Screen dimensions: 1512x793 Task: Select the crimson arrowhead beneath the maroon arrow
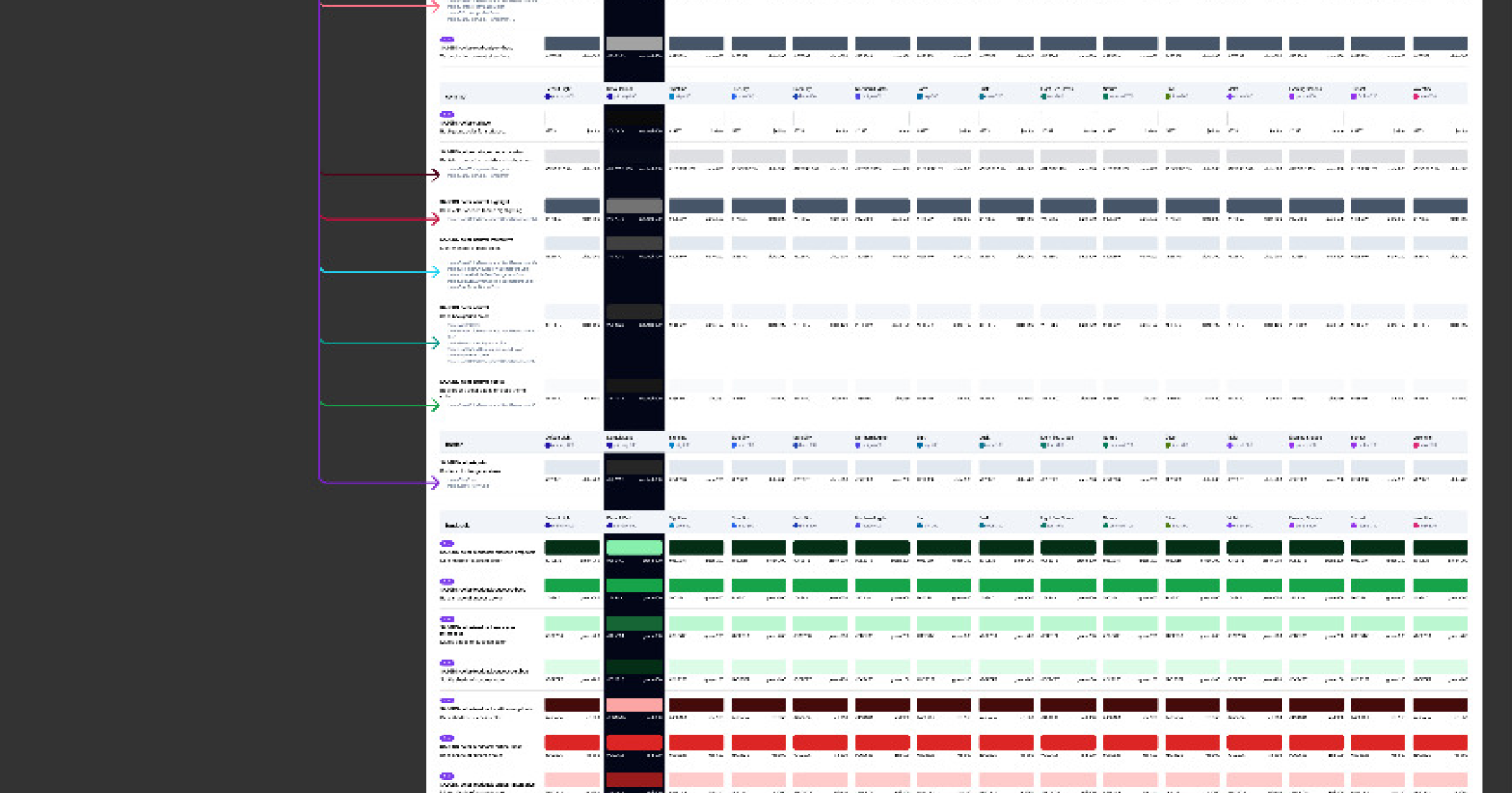[x=435, y=219]
